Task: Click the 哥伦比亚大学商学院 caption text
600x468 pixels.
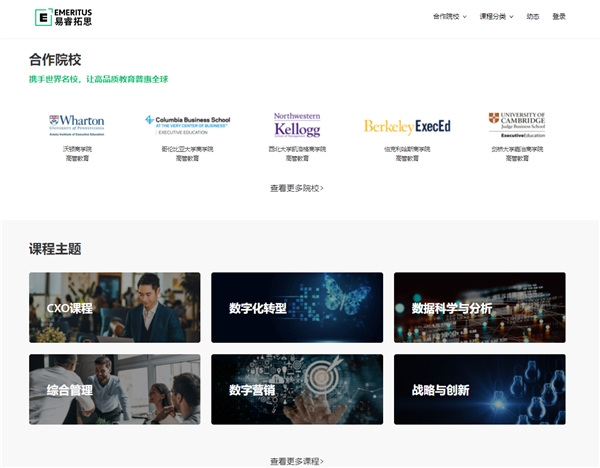Action: click(x=187, y=149)
